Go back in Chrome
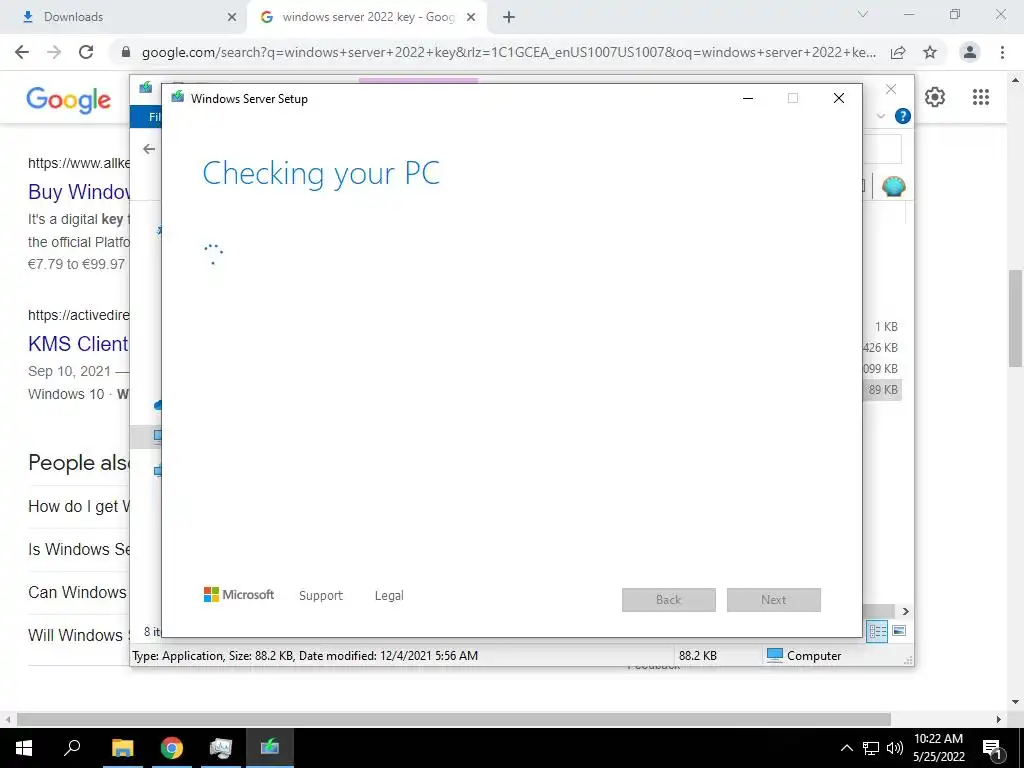Viewport: 1024px width, 768px height. [x=22, y=52]
